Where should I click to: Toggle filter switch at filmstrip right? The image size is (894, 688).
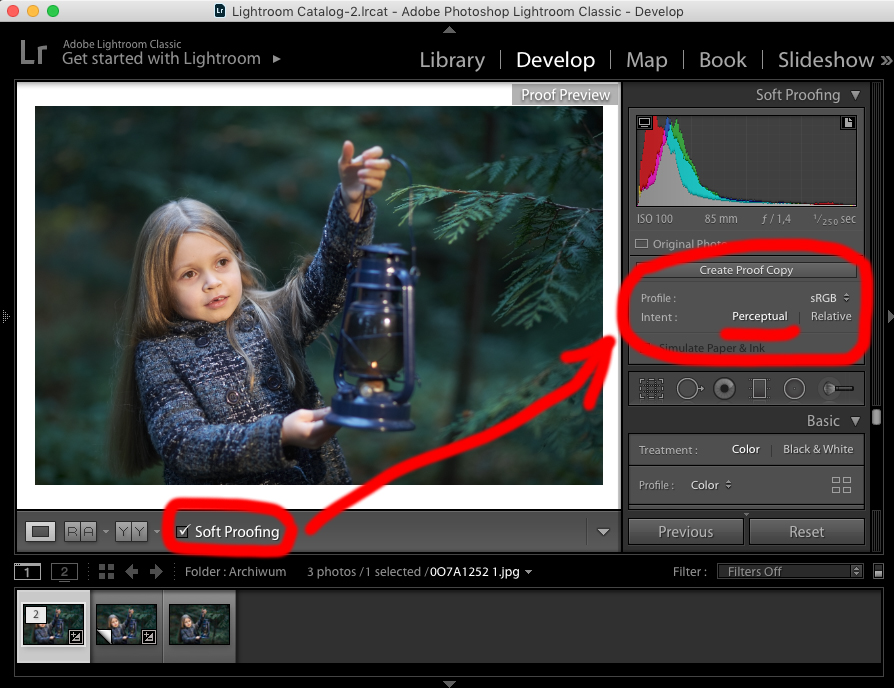[x=878, y=571]
